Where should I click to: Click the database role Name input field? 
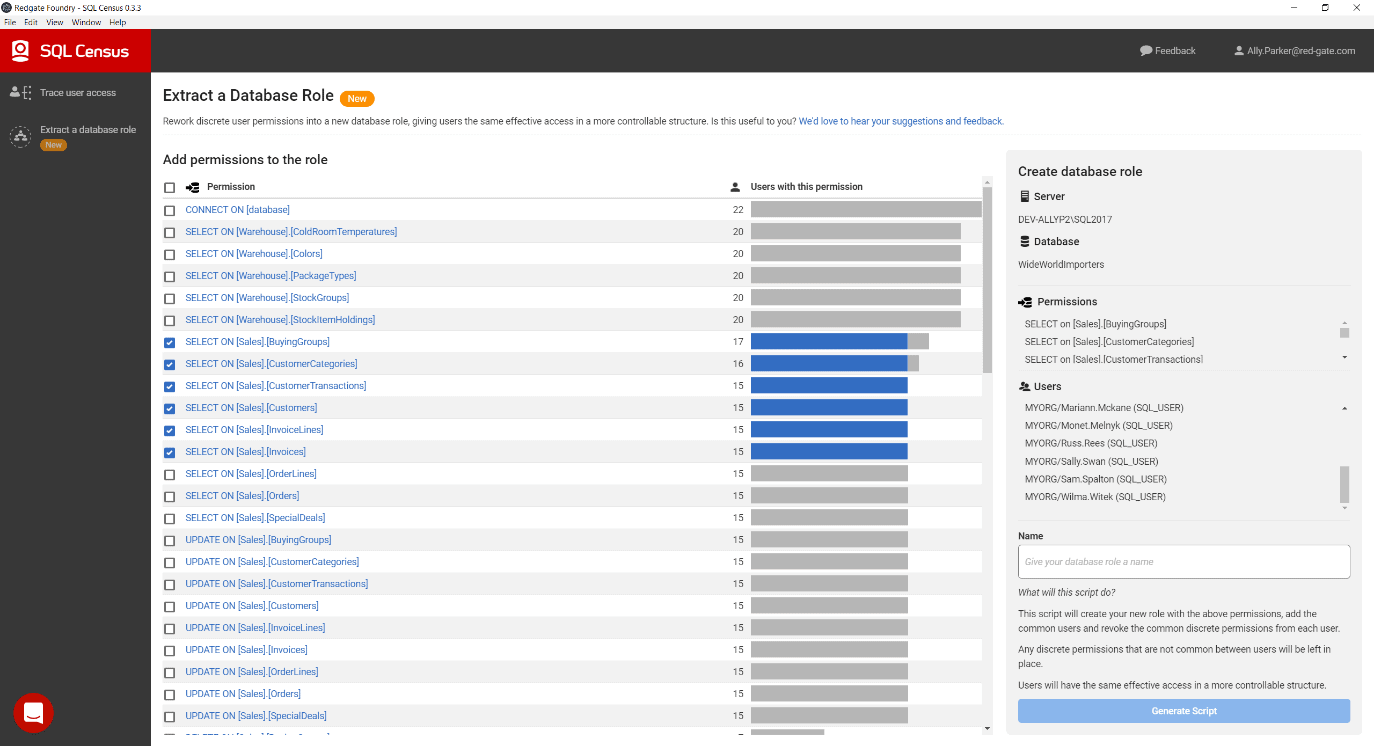click(x=1184, y=561)
